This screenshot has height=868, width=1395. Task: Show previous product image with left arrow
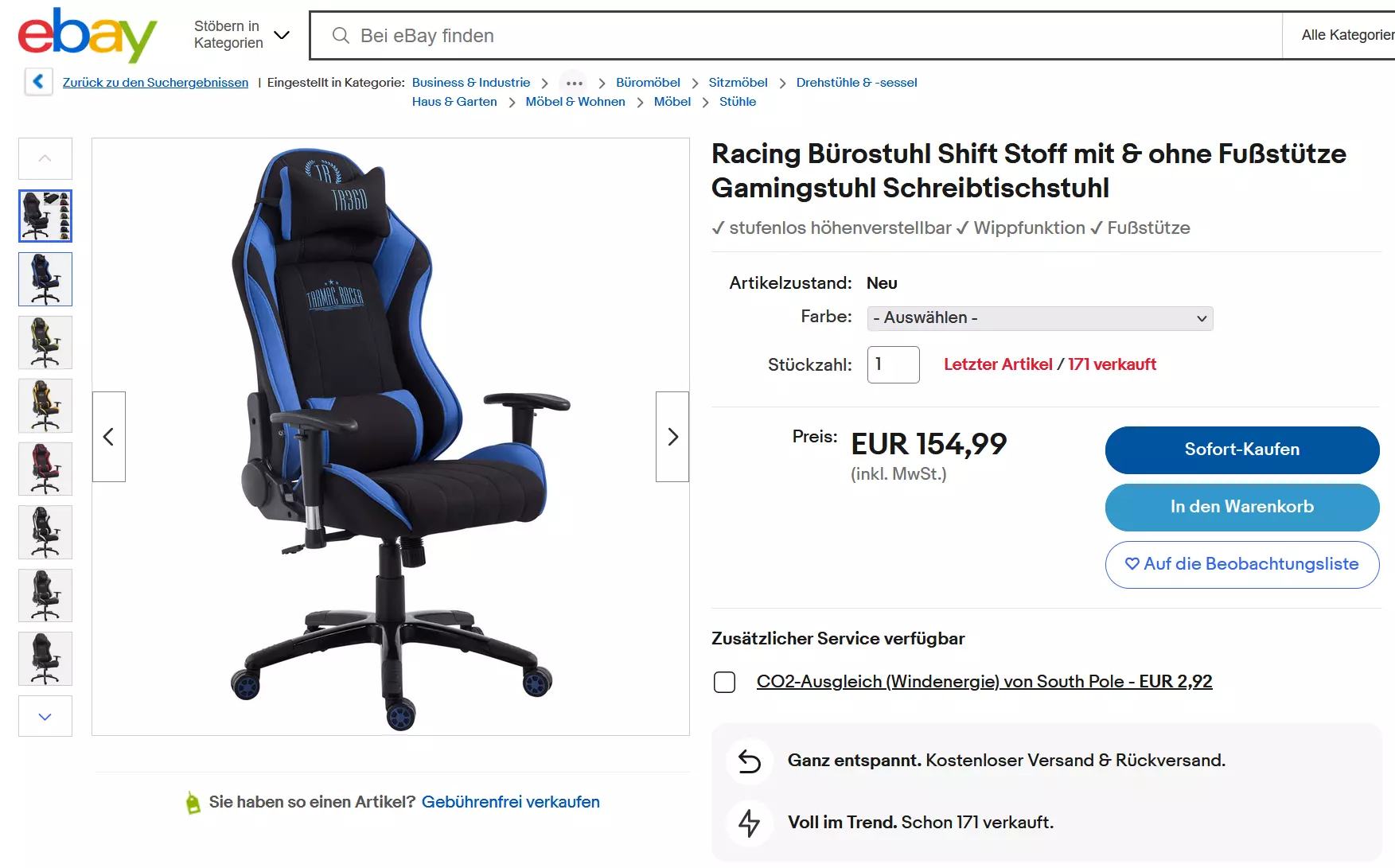109,437
